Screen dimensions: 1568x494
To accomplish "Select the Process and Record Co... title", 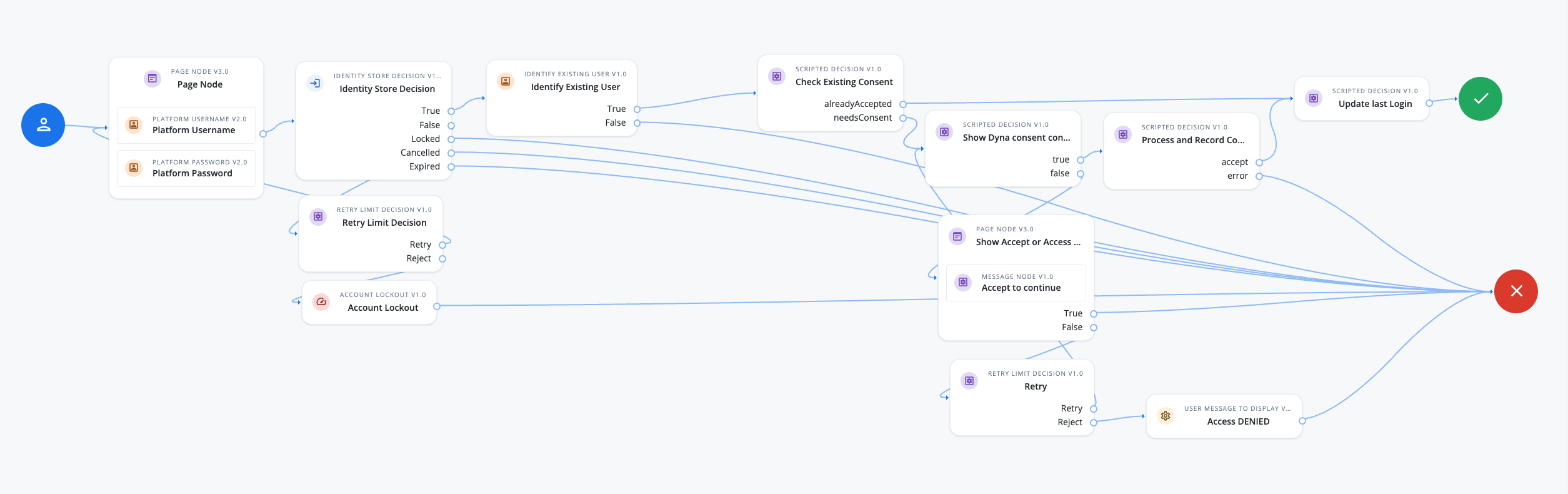I will (x=1193, y=140).
